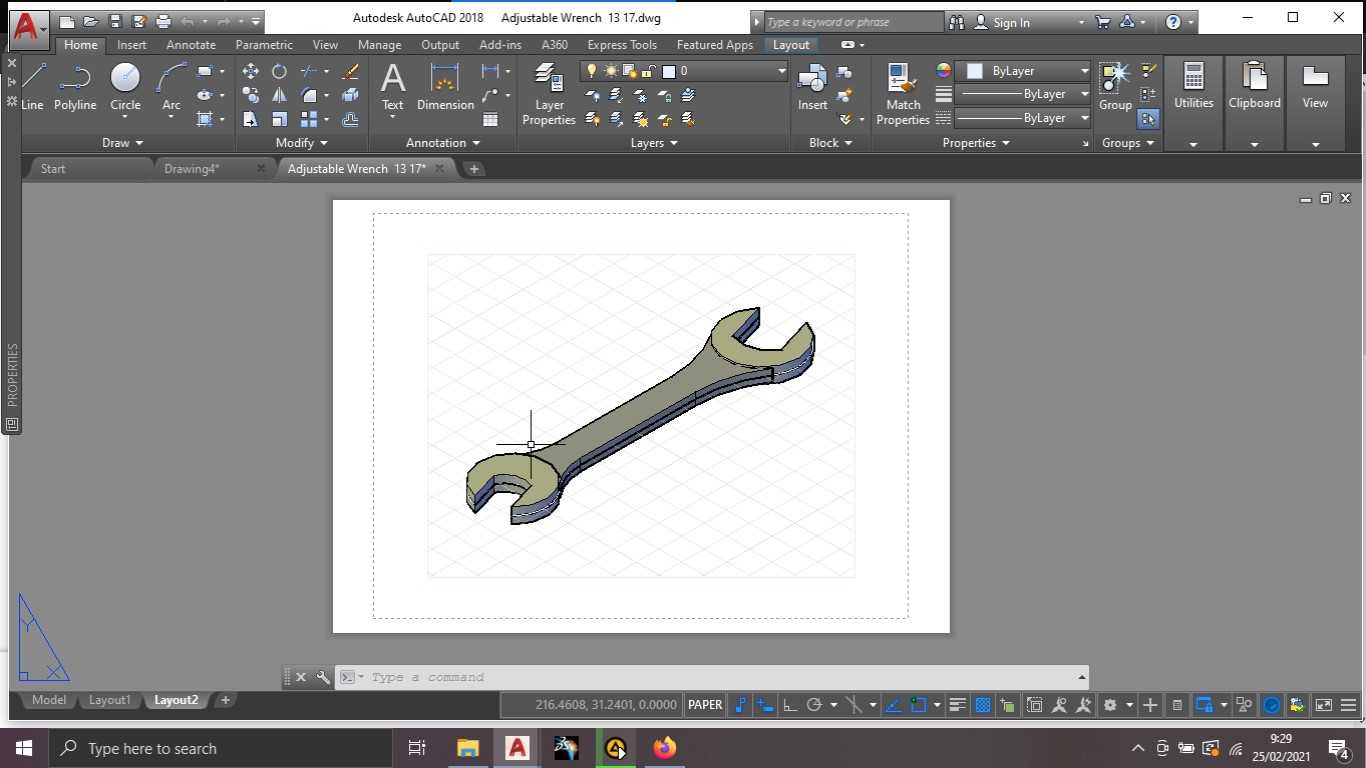
Task: Click the Save icon in quick access toolbar
Action: coord(115,21)
